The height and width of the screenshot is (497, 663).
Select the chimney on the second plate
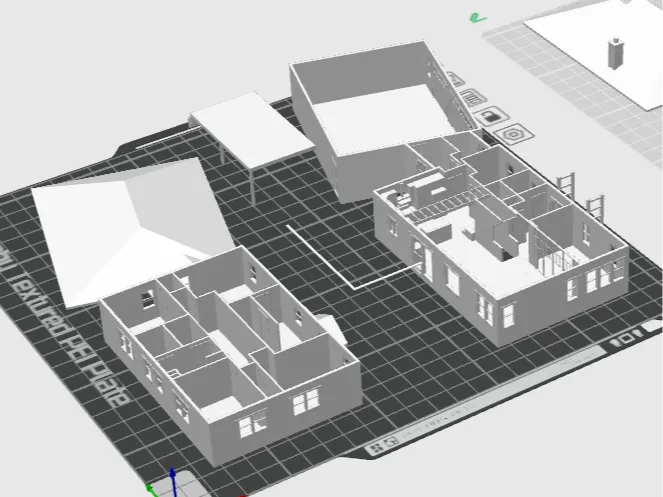(616, 53)
